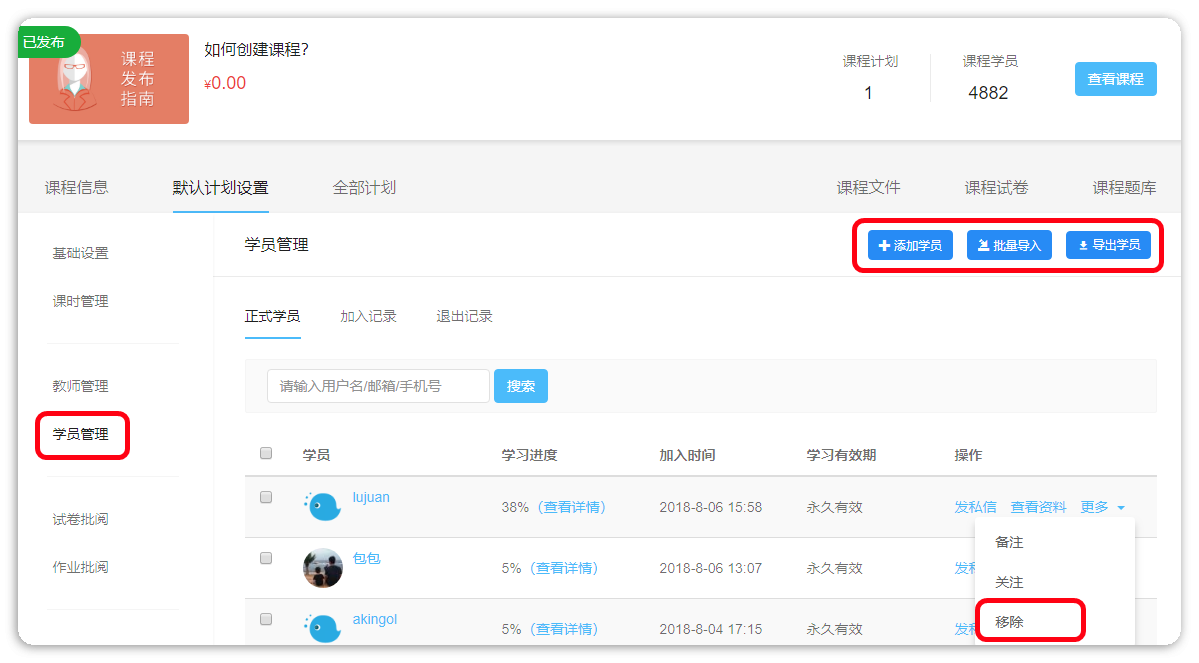Click the 批量导入 import button
The width and height of the screenshot is (1199, 663).
1009,245
